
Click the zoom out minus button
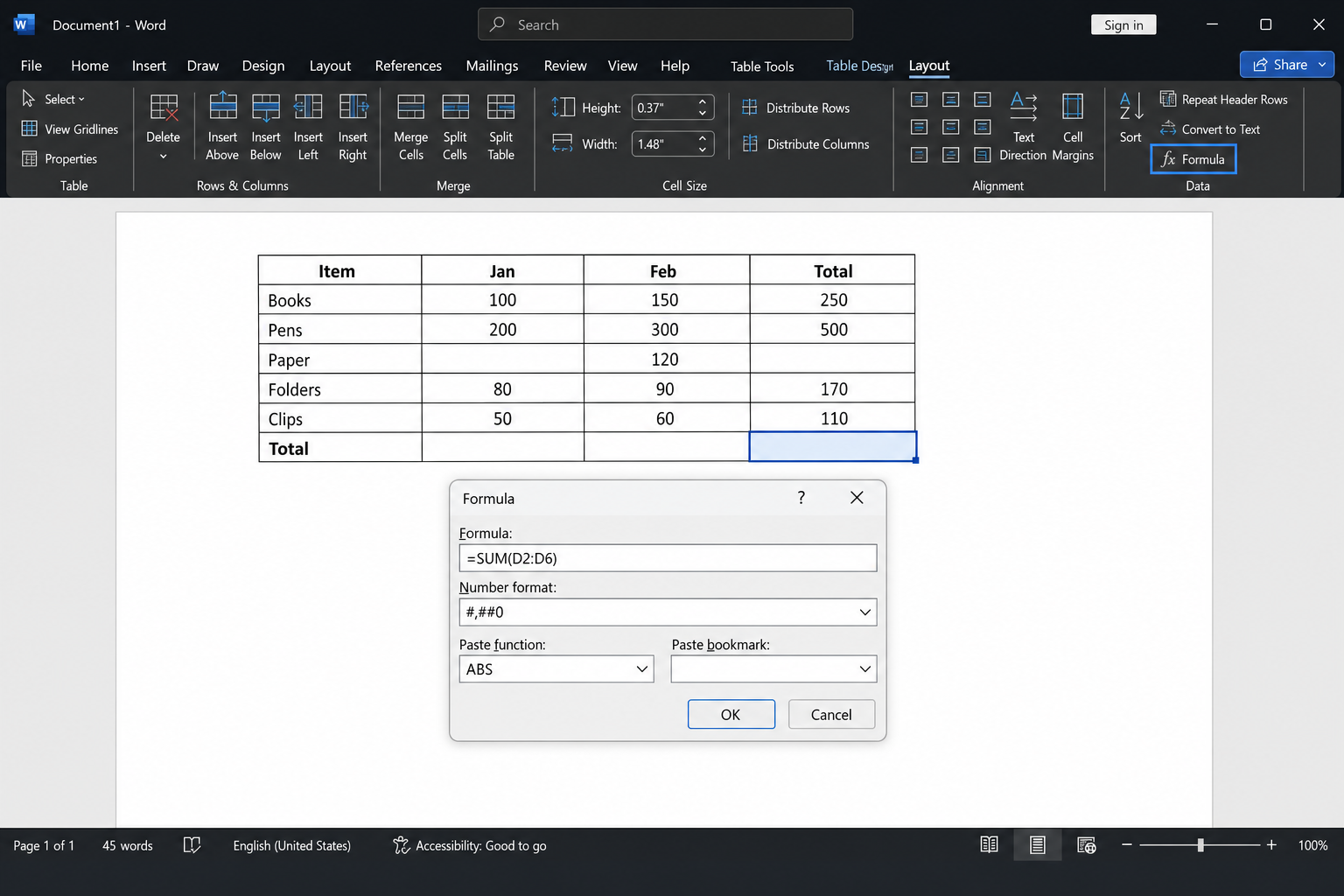pyautogui.click(x=1127, y=845)
